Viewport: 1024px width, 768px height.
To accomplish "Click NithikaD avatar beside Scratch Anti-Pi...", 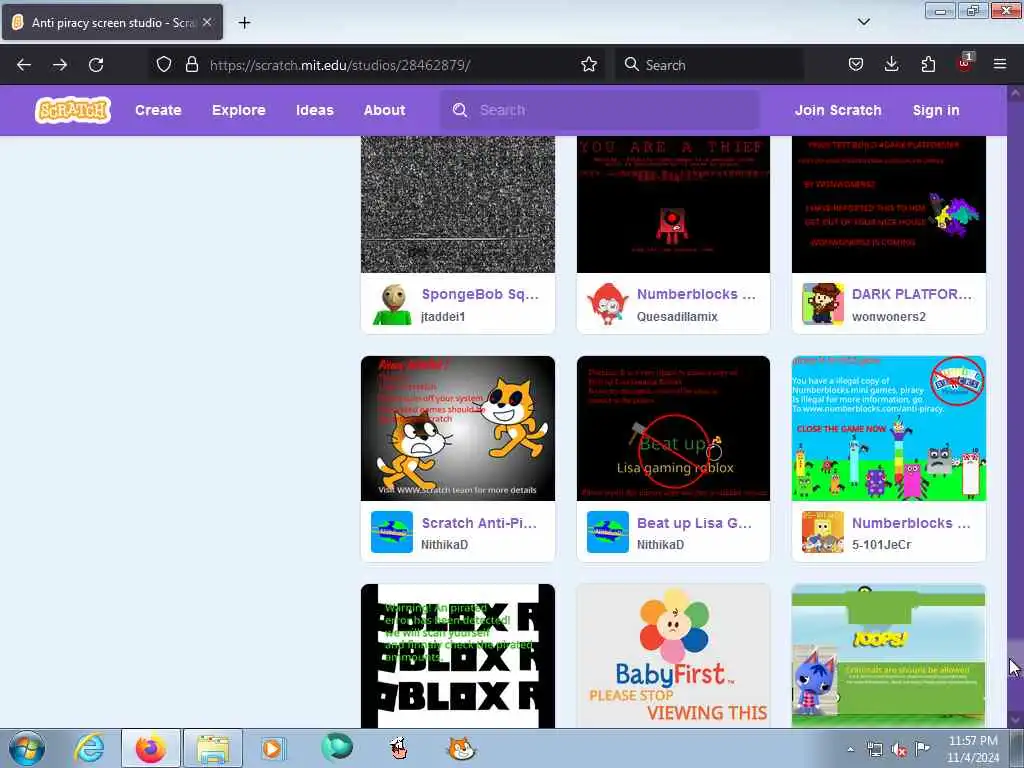I will tap(392, 532).
